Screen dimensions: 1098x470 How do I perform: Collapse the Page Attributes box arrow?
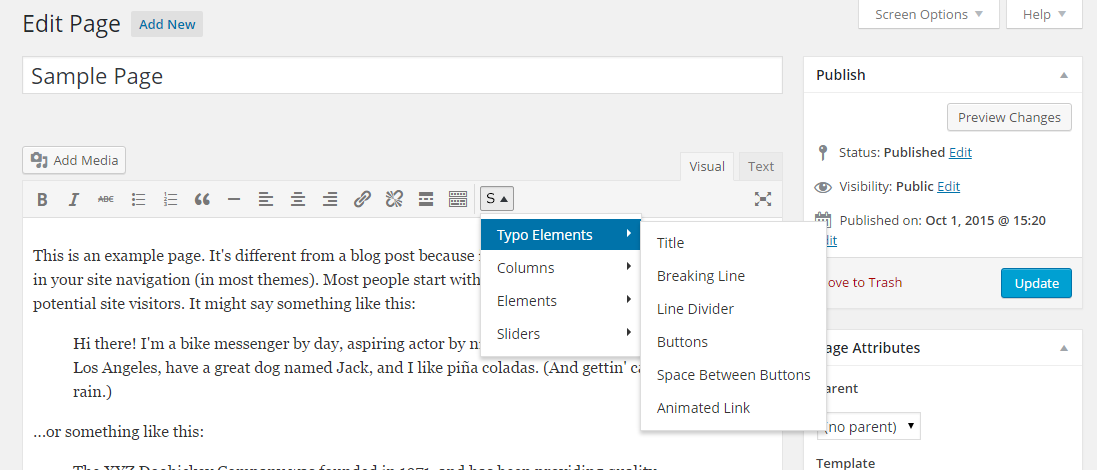coord(1064,348)
